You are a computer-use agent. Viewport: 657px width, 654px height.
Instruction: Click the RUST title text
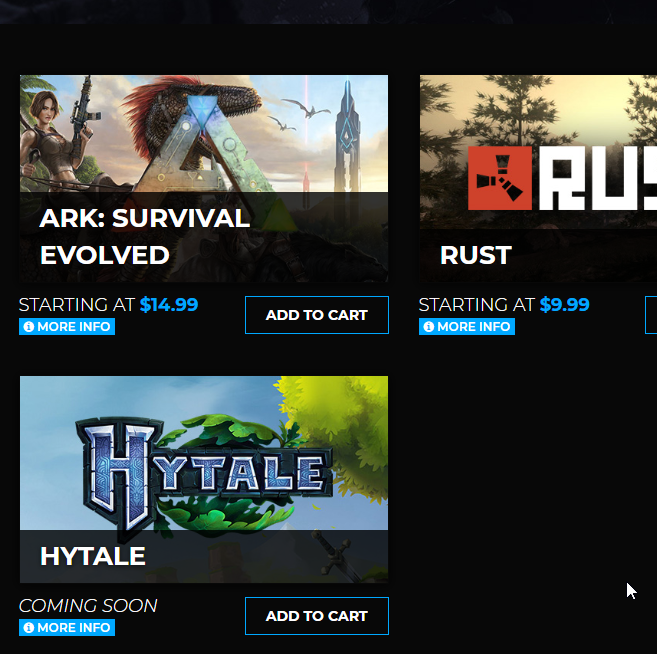pos(476,255)
